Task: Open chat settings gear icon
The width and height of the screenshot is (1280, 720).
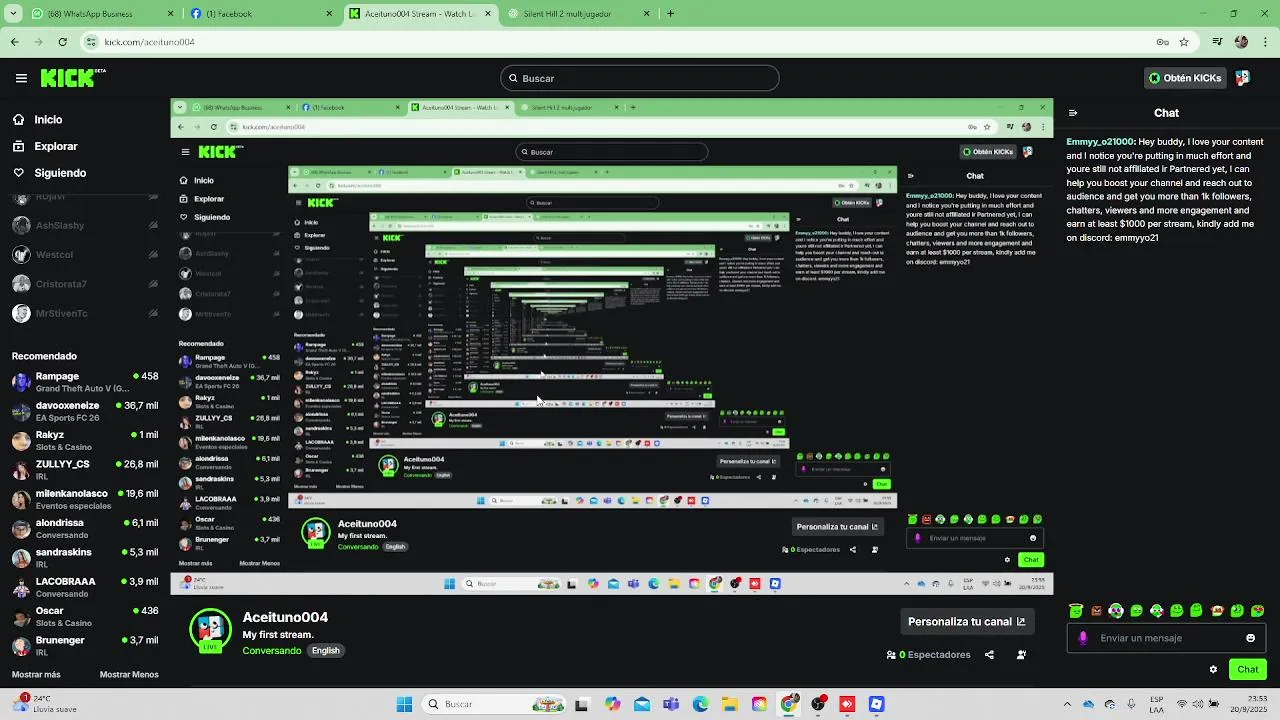Action: pyautogui.click(x=1213, y=670)
